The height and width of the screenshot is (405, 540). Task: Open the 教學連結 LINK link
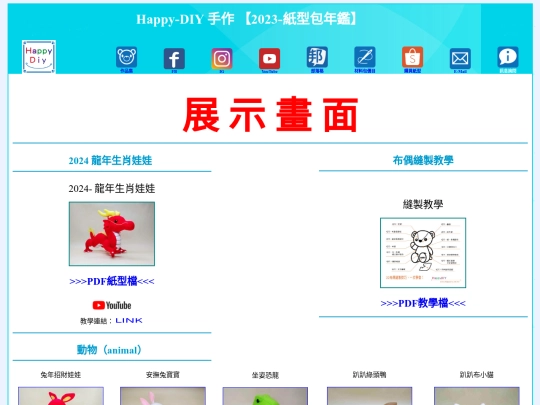(x=129, y=321)
